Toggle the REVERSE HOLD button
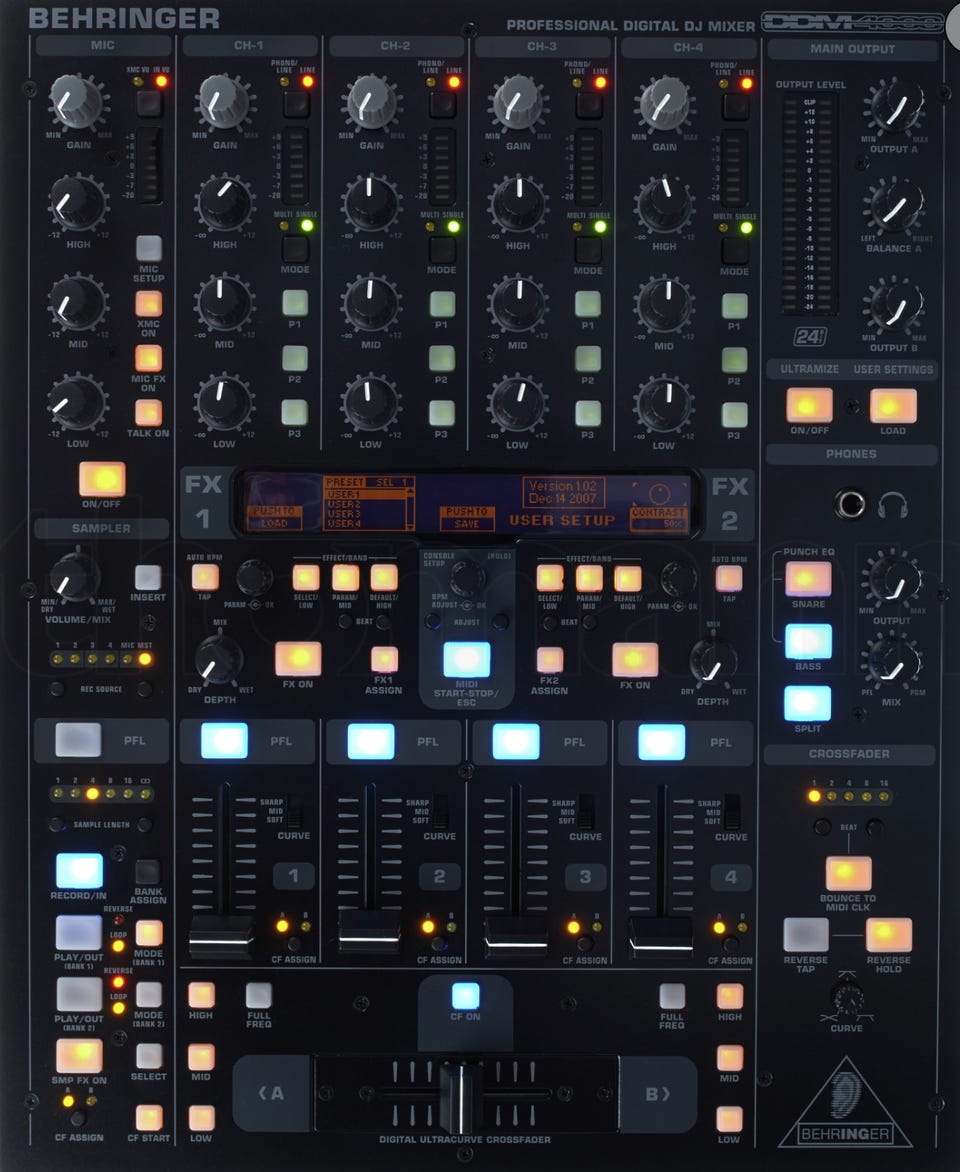Image resolution: width=960 pixels, height=1172 pixels. (x=889, y=935)
